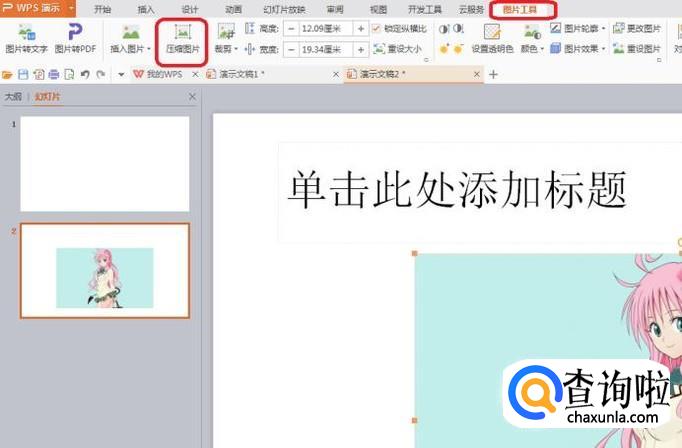Click 设置透明色 set transparent color
Viewport: 682px width, 448px height.
(492, 39)
